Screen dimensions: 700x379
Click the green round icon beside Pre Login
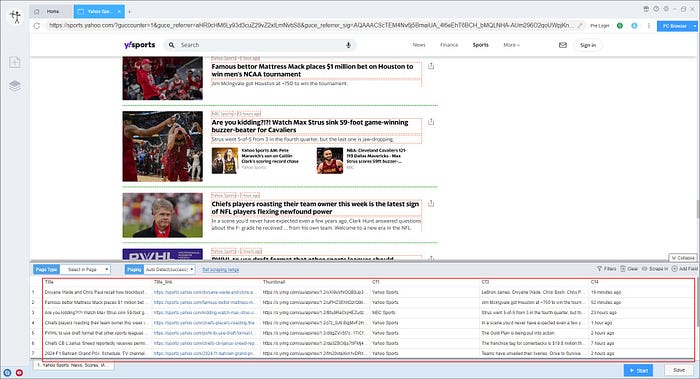pyautogui.click(x=620, y=26)
